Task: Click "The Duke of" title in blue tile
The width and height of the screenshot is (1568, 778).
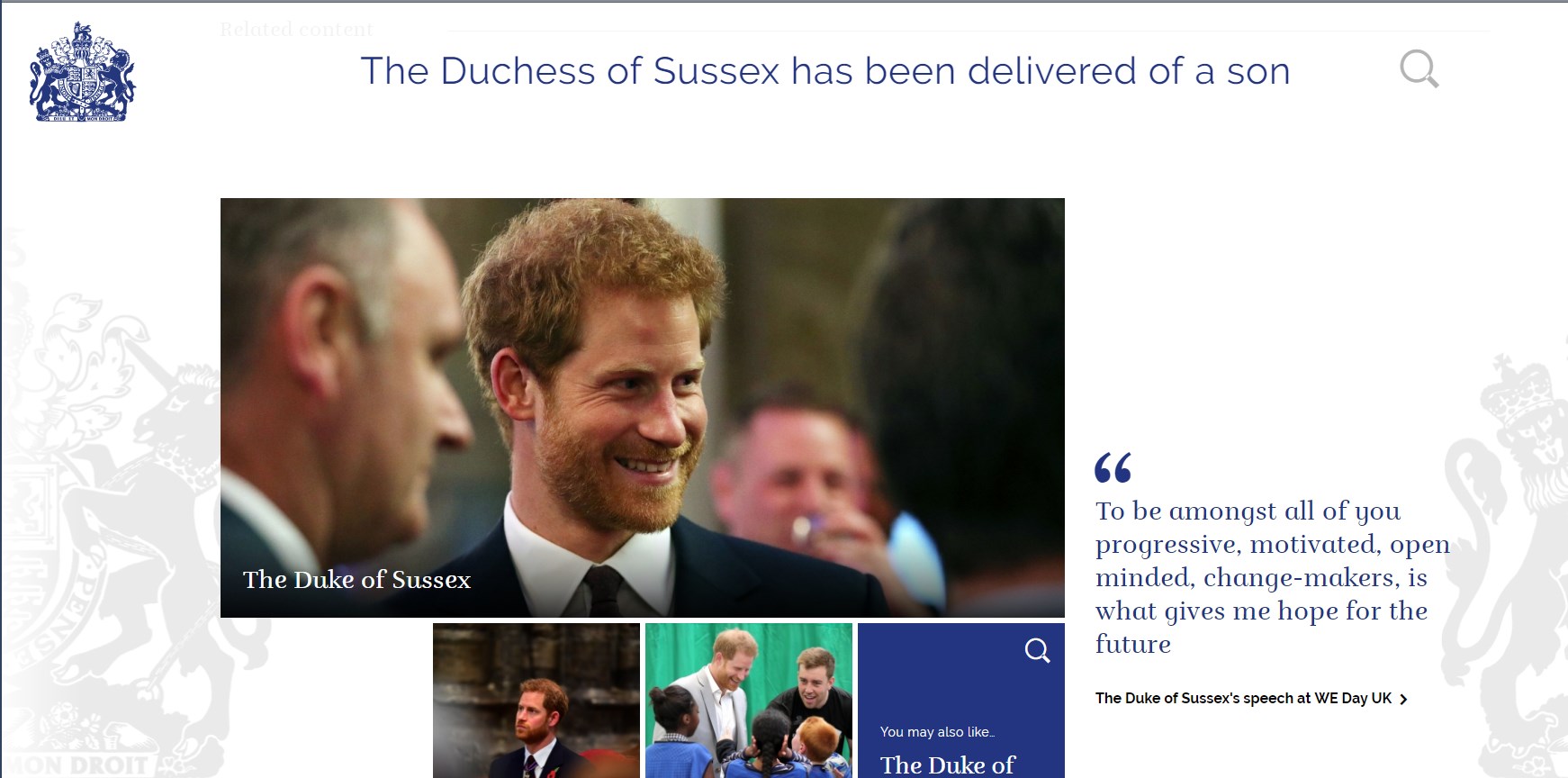Action: [x=947, y=764]
